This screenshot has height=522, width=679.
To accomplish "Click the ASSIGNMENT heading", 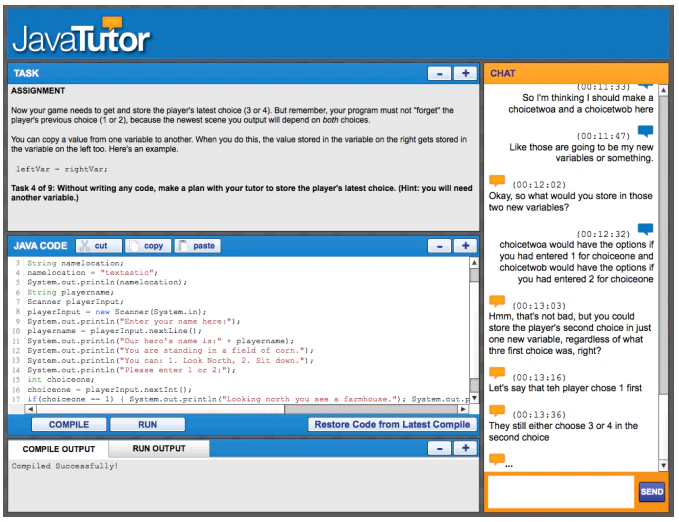I will pyautogui.click(x=38, y=91).
